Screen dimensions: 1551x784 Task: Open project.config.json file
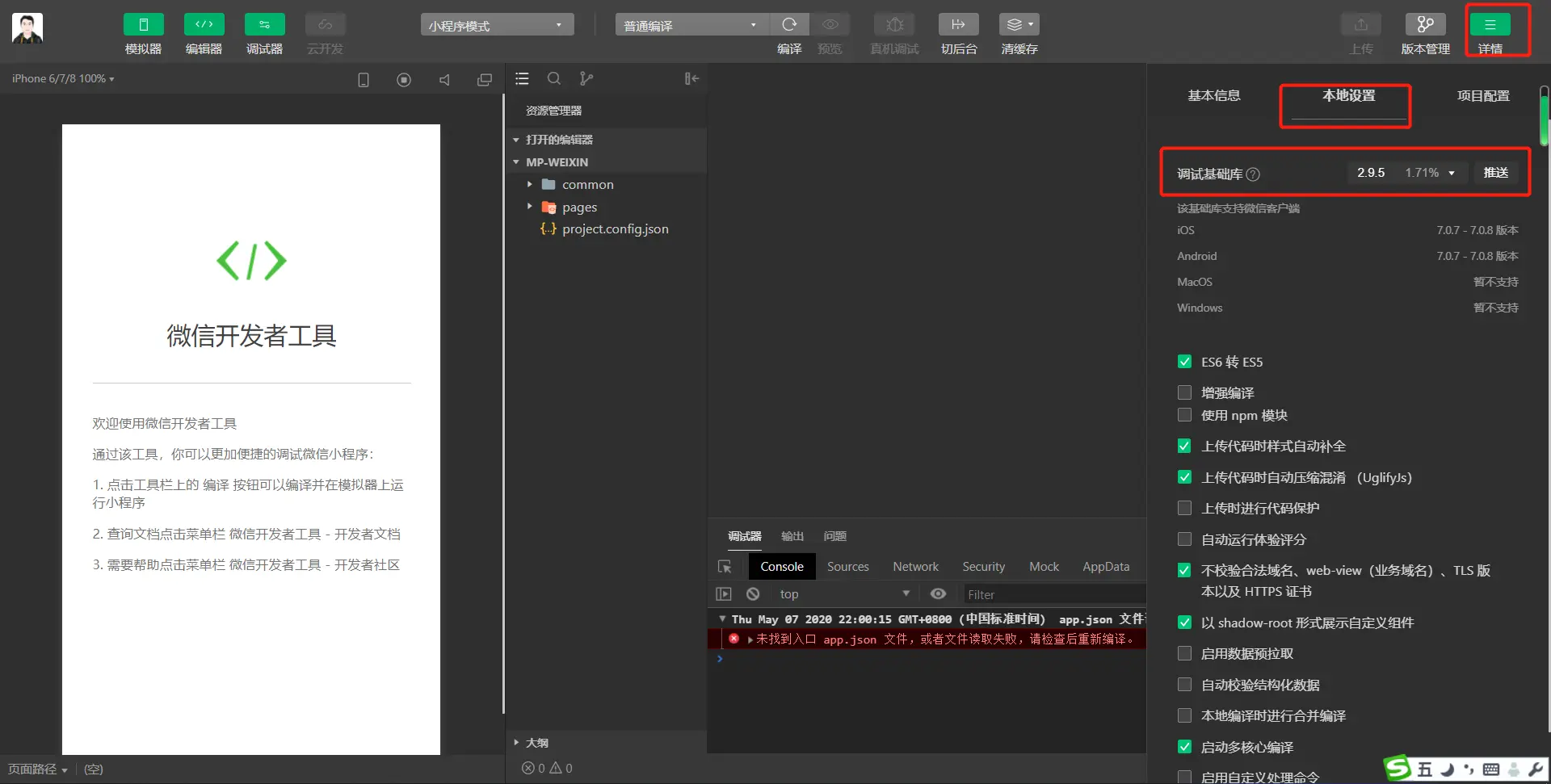click(x=615, y=229)
